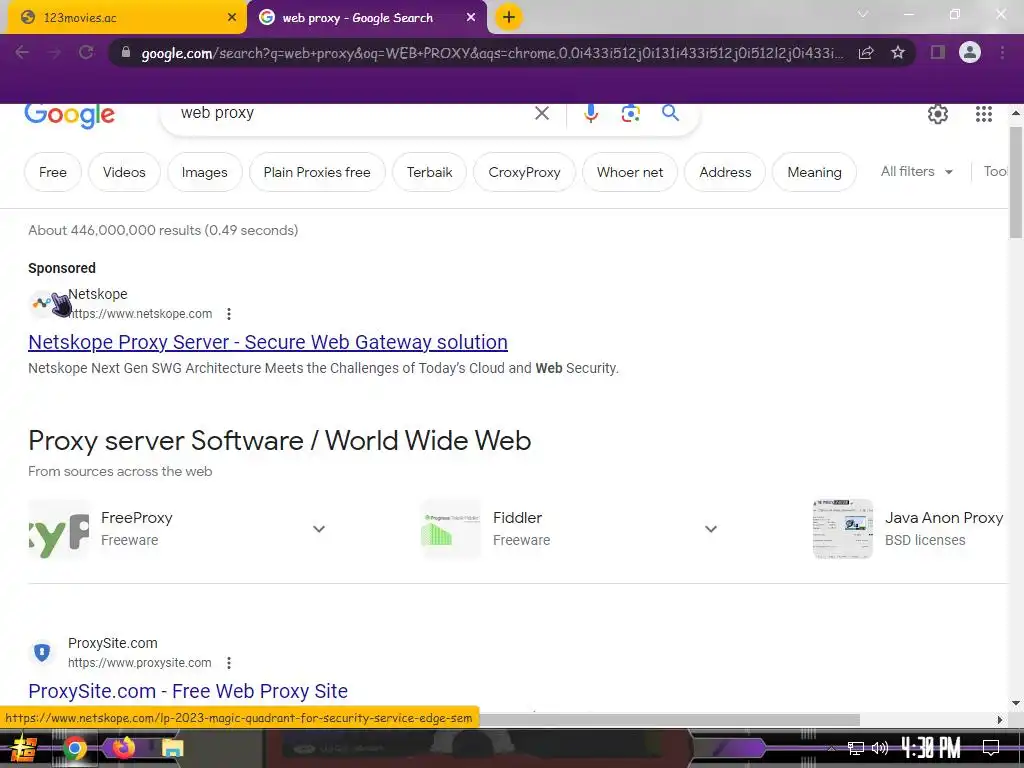The height and width of the screenshot is (768, 1024).
Task: Reload the current page
Action: pos(86,52)
